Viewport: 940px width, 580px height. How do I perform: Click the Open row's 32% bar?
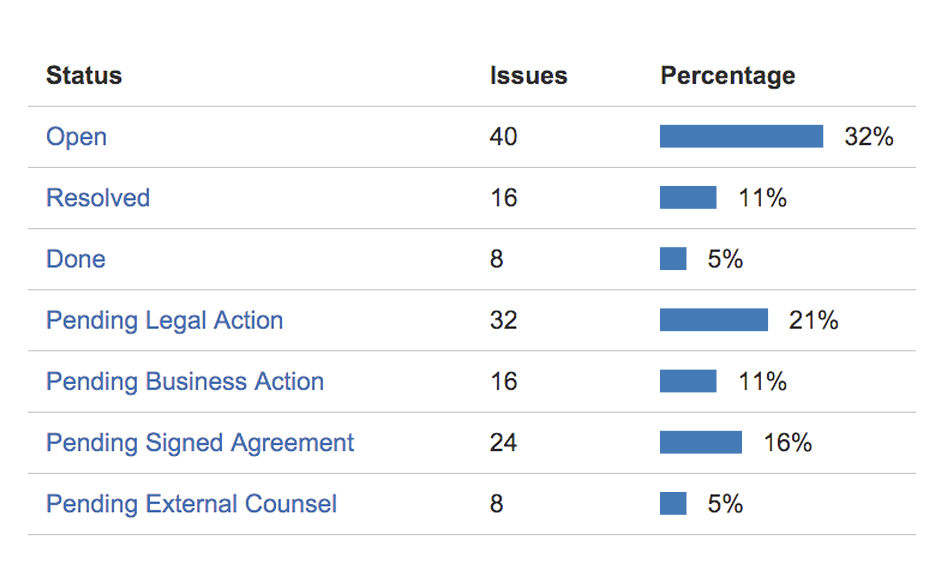[741, 137]
